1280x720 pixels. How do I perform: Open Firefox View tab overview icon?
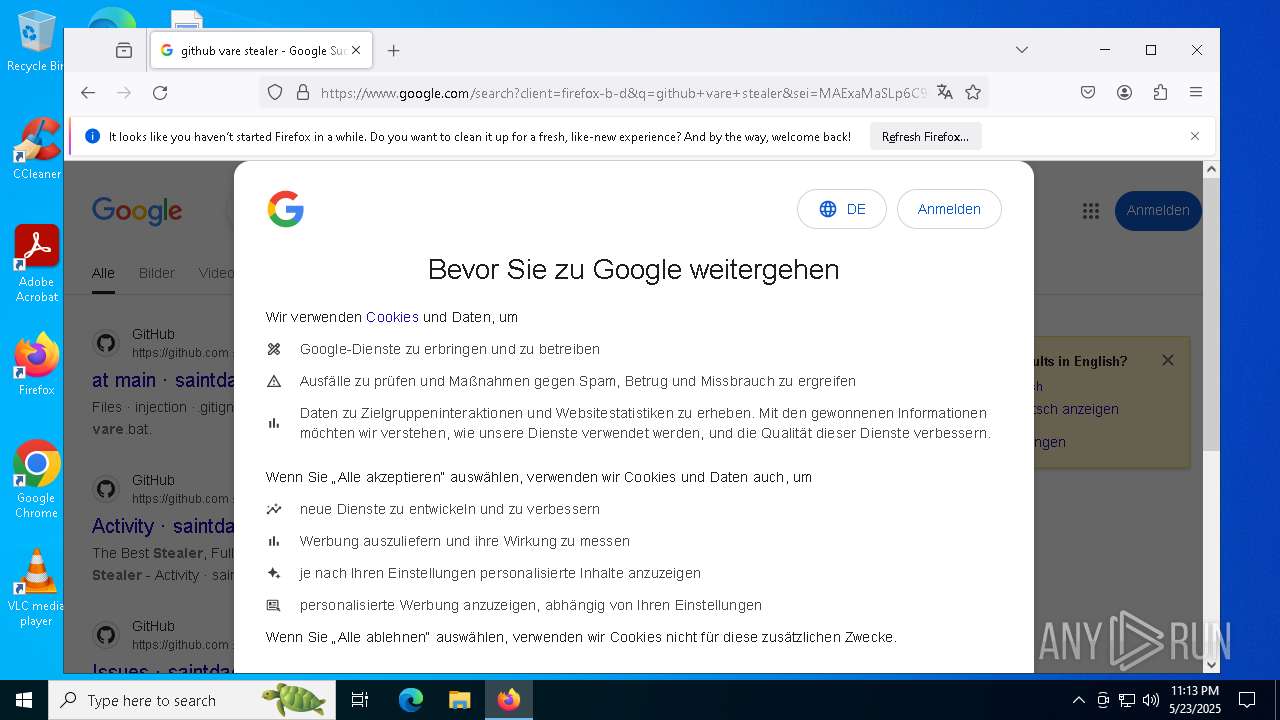tap(124, 50)
